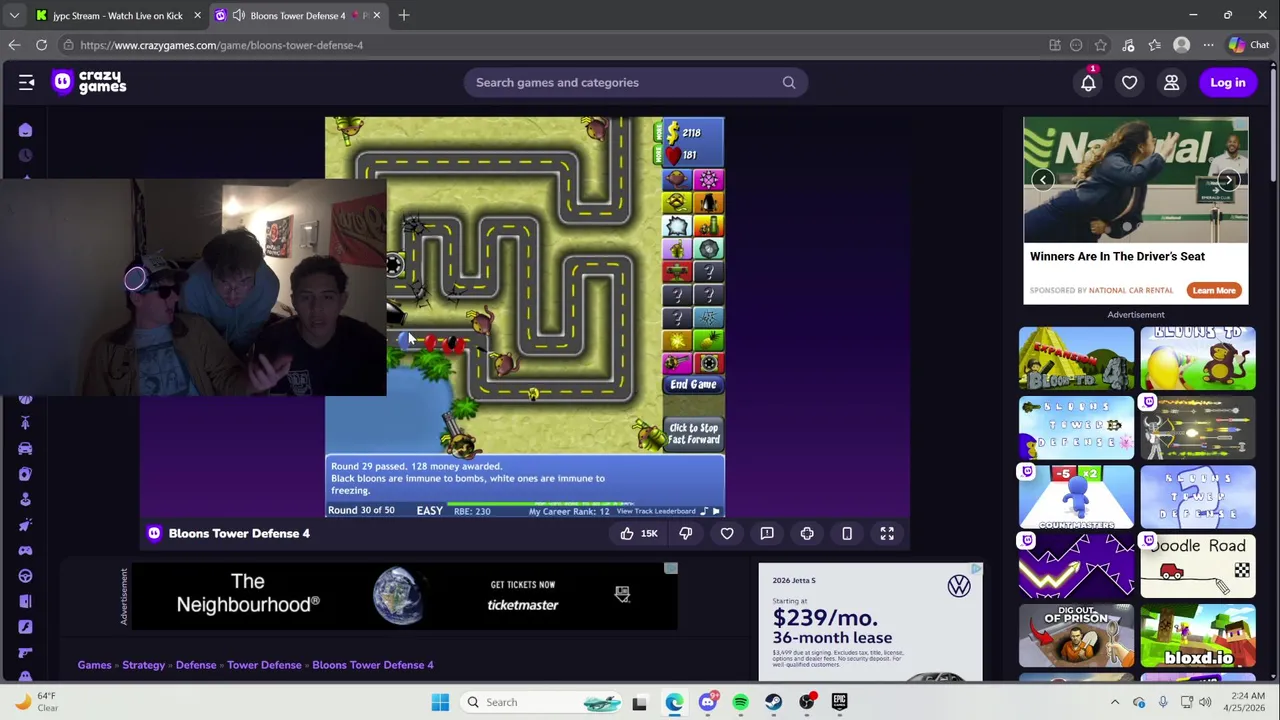Select the pink Tack Shooter tower icon
This screenshot has height=720, width=1280.
pyautogui.click(x=709, y=179)
